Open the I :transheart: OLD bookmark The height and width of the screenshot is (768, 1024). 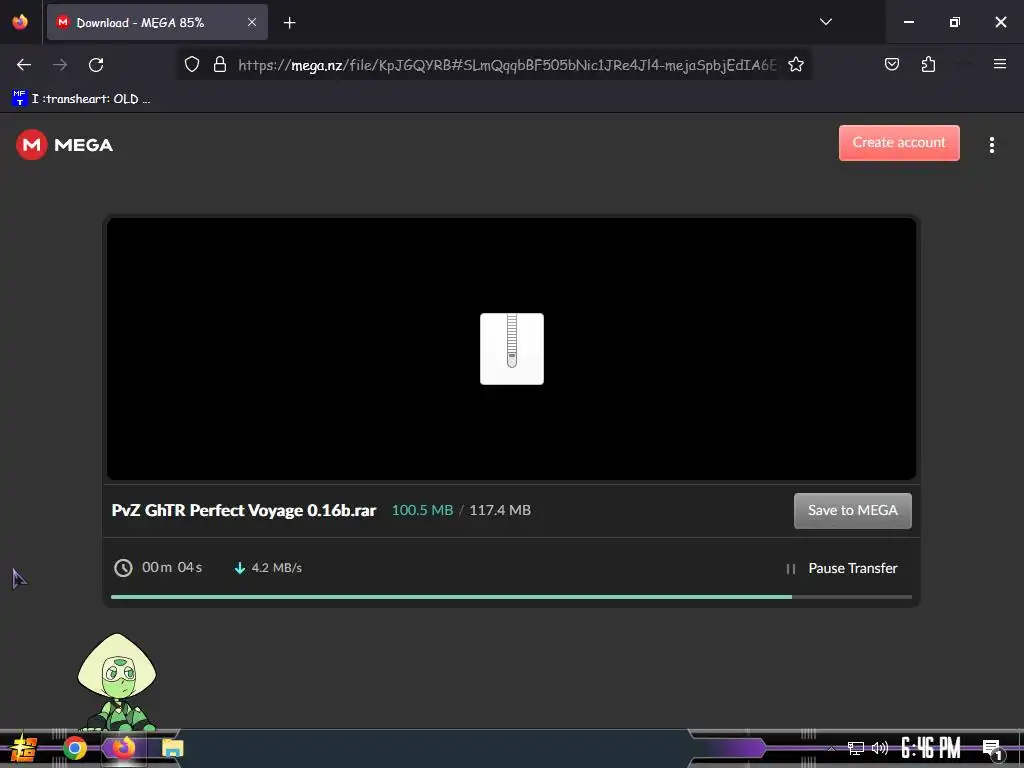[x=81, y=99]
